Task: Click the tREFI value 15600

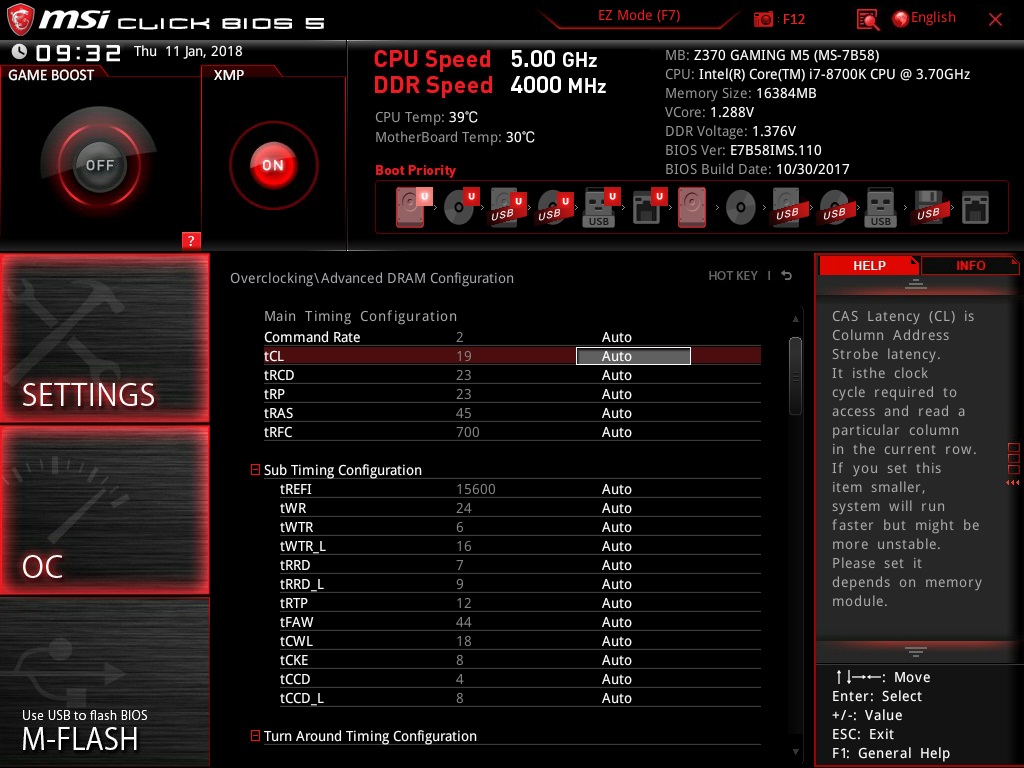Action: [x=475, y=489]
